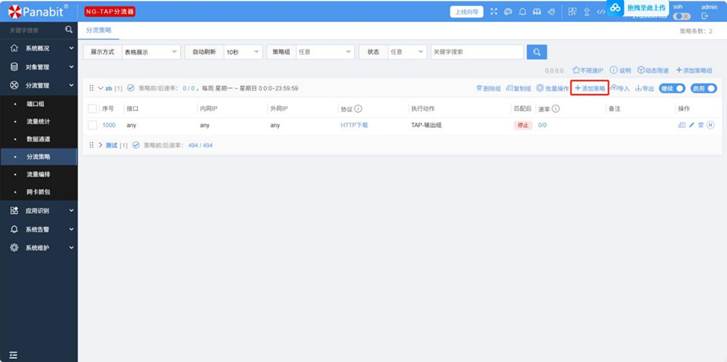Viewport: 727px width, 362px height.
Task: Open the chat bubble icon in the top bar
Action: pos(508,12)
